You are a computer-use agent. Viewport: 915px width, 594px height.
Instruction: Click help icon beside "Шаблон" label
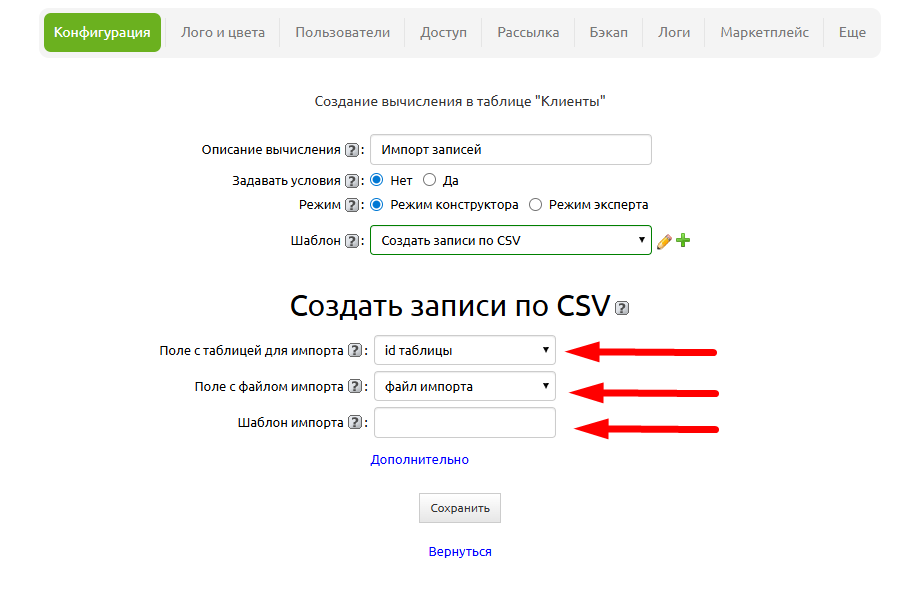(x=352, y=241)
